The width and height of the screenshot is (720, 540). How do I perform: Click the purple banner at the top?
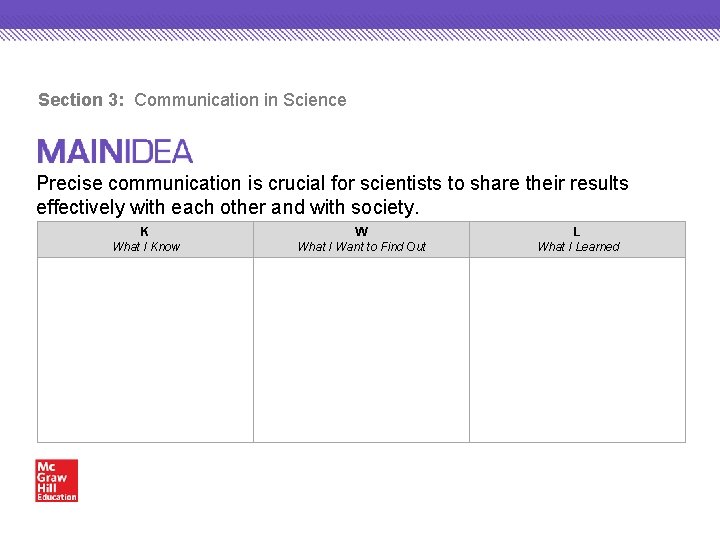(360, 14)
